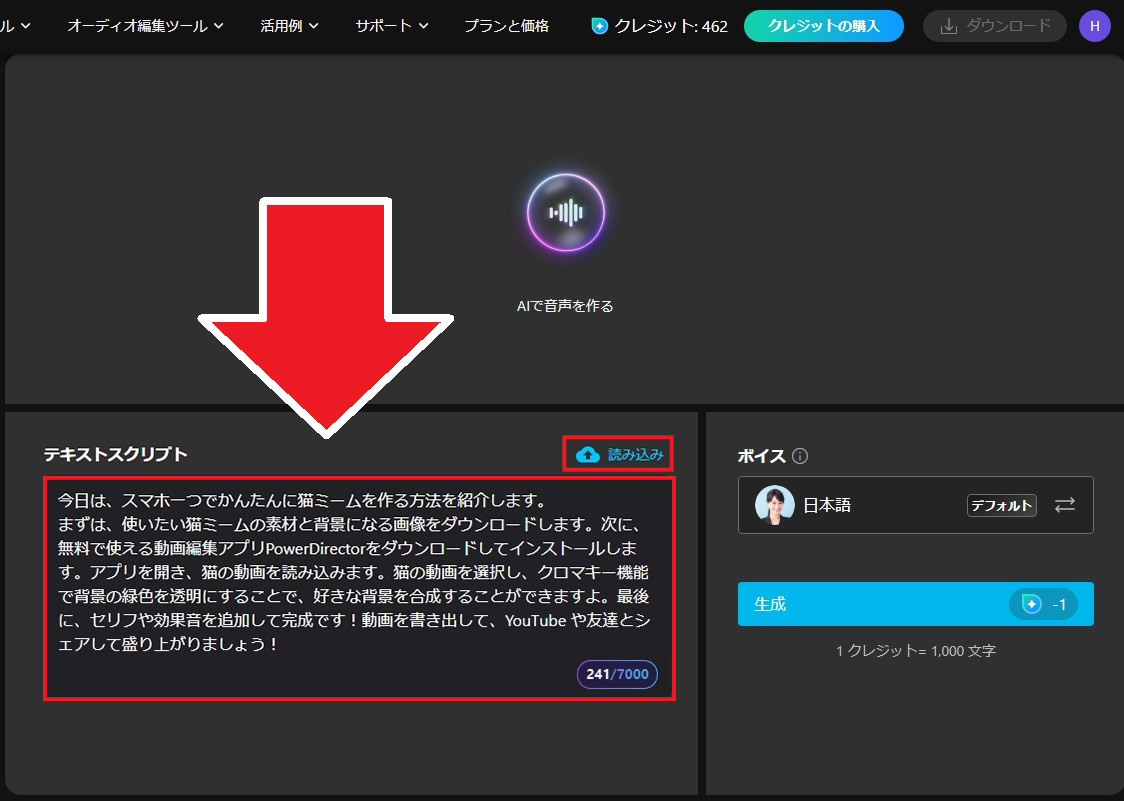This screenshot has height=801, width=1124.
Task: Click the テキストスクリプト heading
Action: pos(115,455)
